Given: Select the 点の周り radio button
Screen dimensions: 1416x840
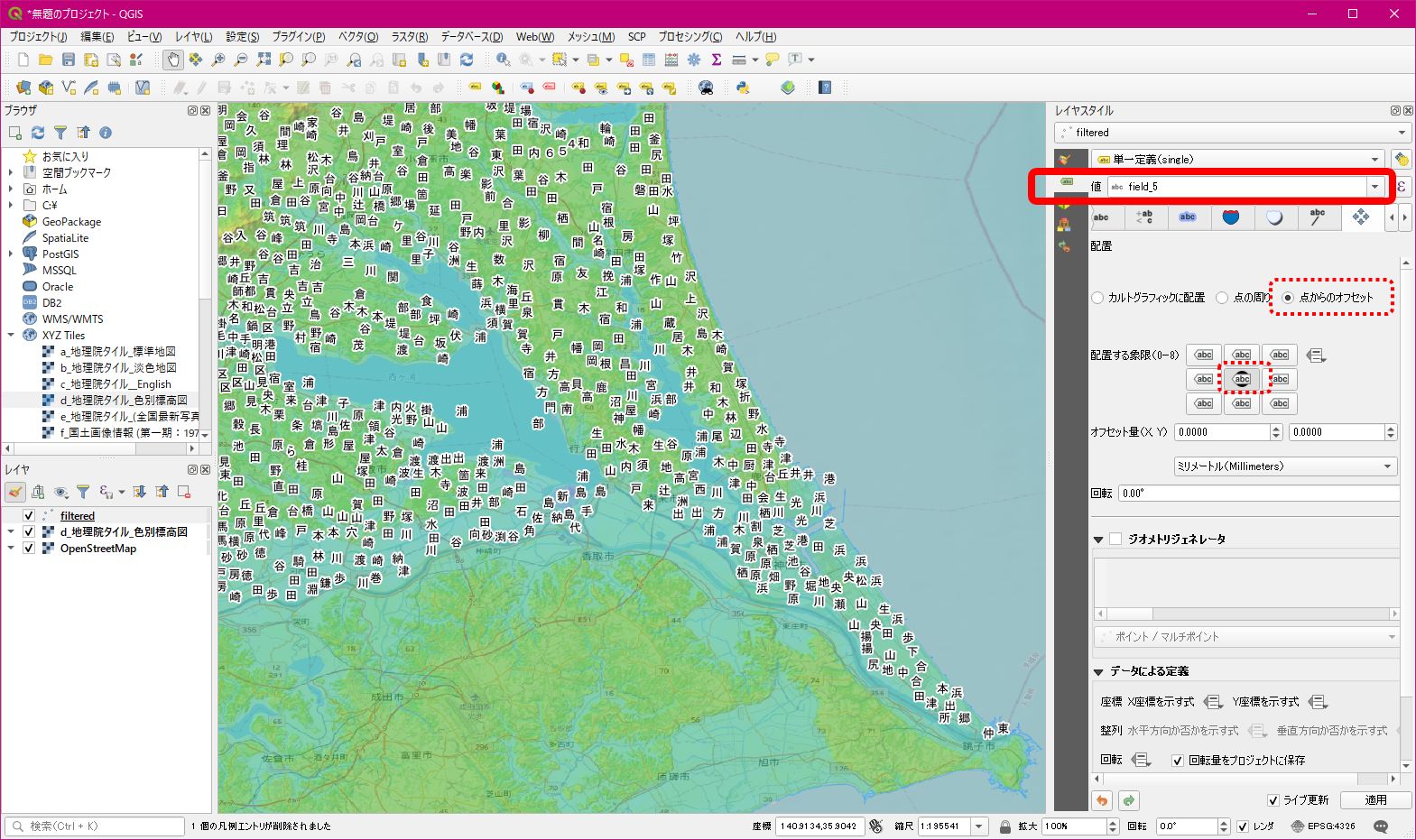Looking at the screenshot, I should pos(1222,298).
